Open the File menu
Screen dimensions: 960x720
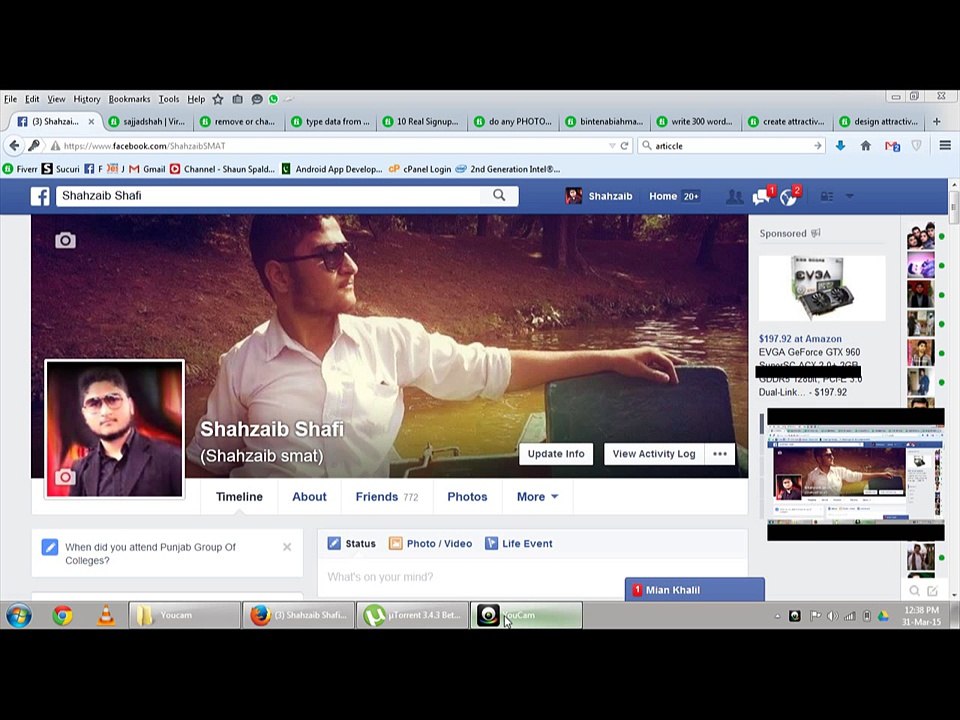coord(10,99)
